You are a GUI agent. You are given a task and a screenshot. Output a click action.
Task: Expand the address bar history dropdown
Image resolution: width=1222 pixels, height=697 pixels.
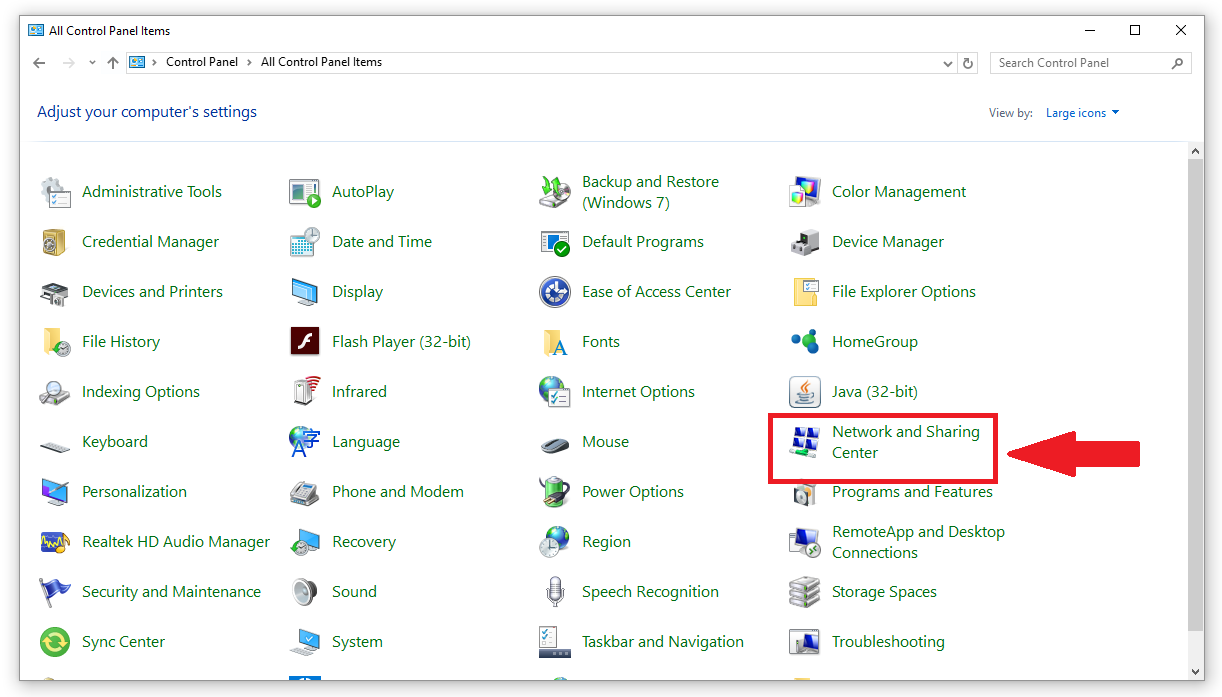pyautogui.click(x=948, y=63)
